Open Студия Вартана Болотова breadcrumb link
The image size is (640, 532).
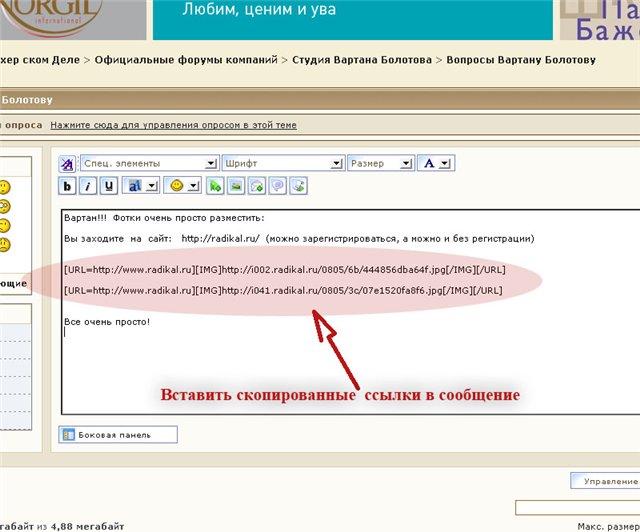tap(362, 60)
